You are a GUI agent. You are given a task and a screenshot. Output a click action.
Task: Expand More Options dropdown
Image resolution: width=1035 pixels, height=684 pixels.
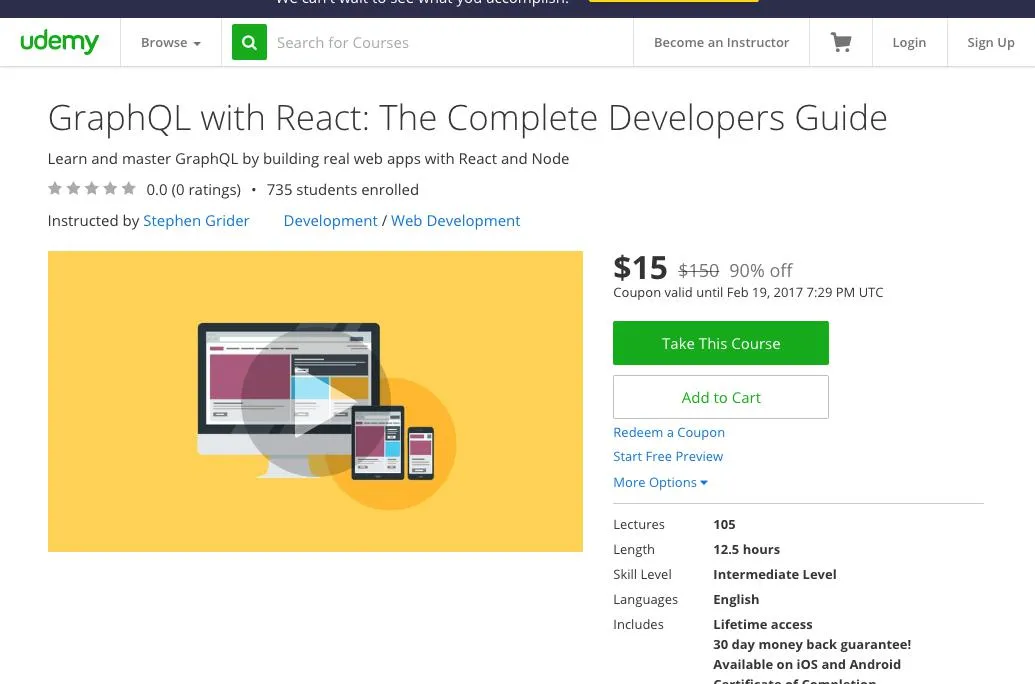pyautogui.click(x=660, y=482)
